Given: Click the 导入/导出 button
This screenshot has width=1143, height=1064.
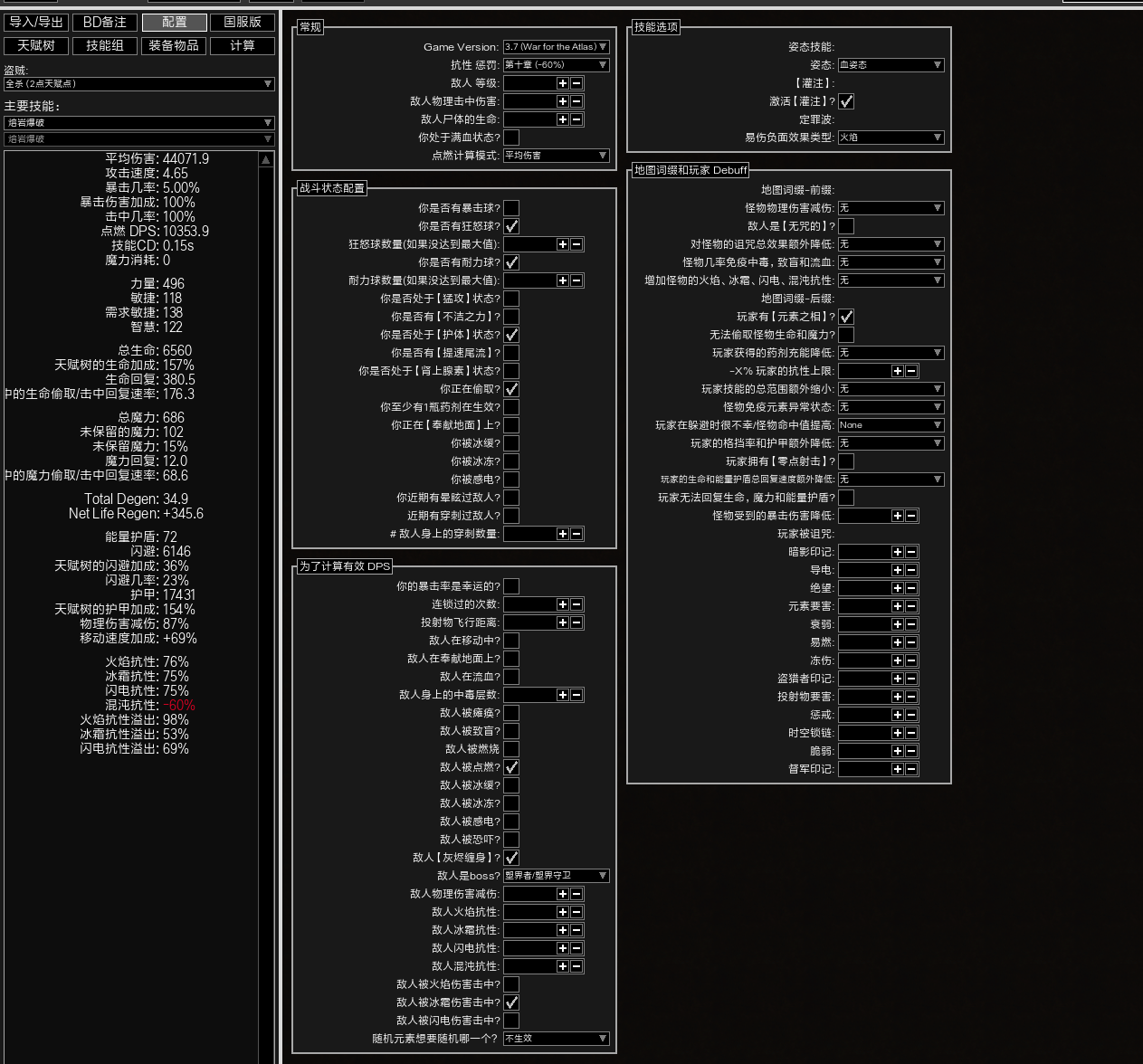Looking at the screenshot, I should coord(36,22).
